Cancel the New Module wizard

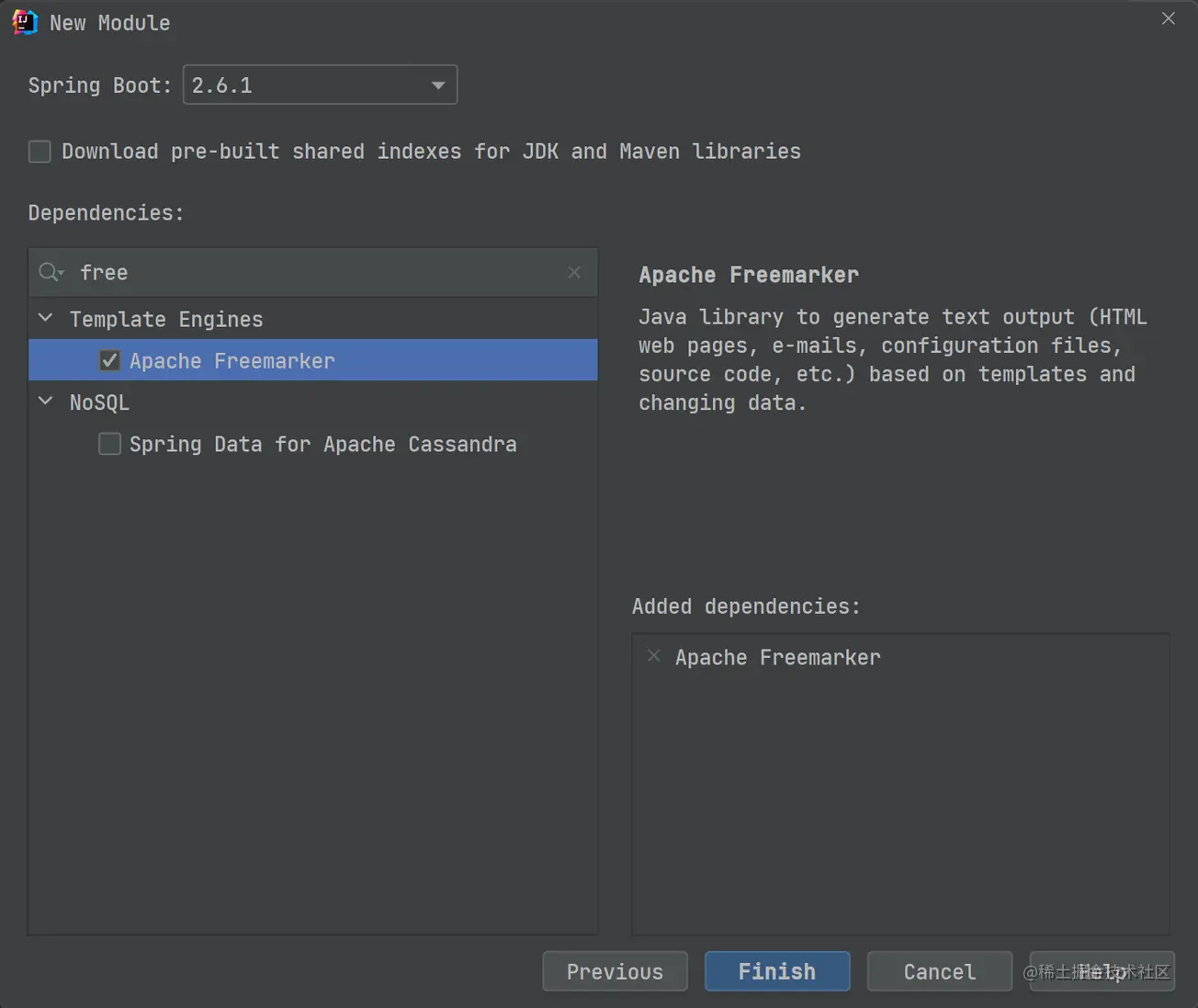tap(939, 971)
